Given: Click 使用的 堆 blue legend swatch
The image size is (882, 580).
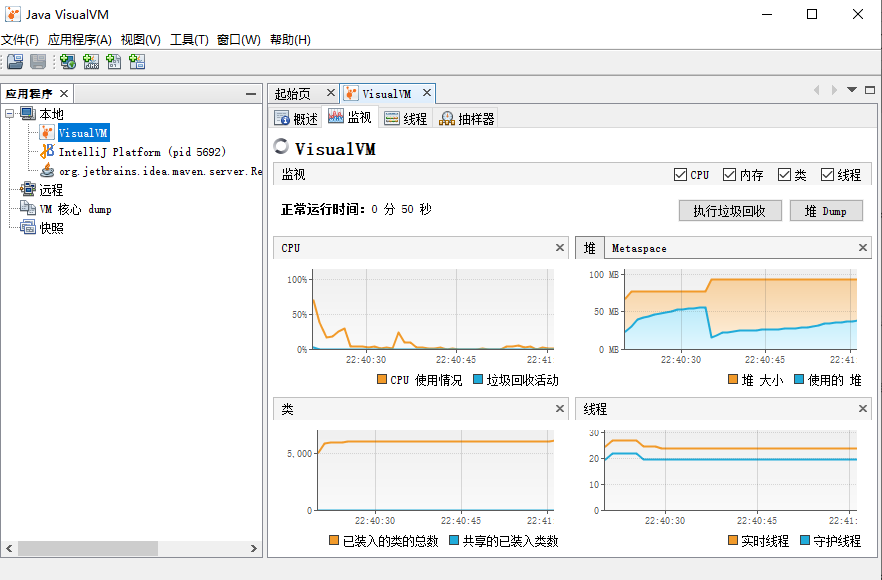Looking at the screenshot, I should [x=799, y=379].
